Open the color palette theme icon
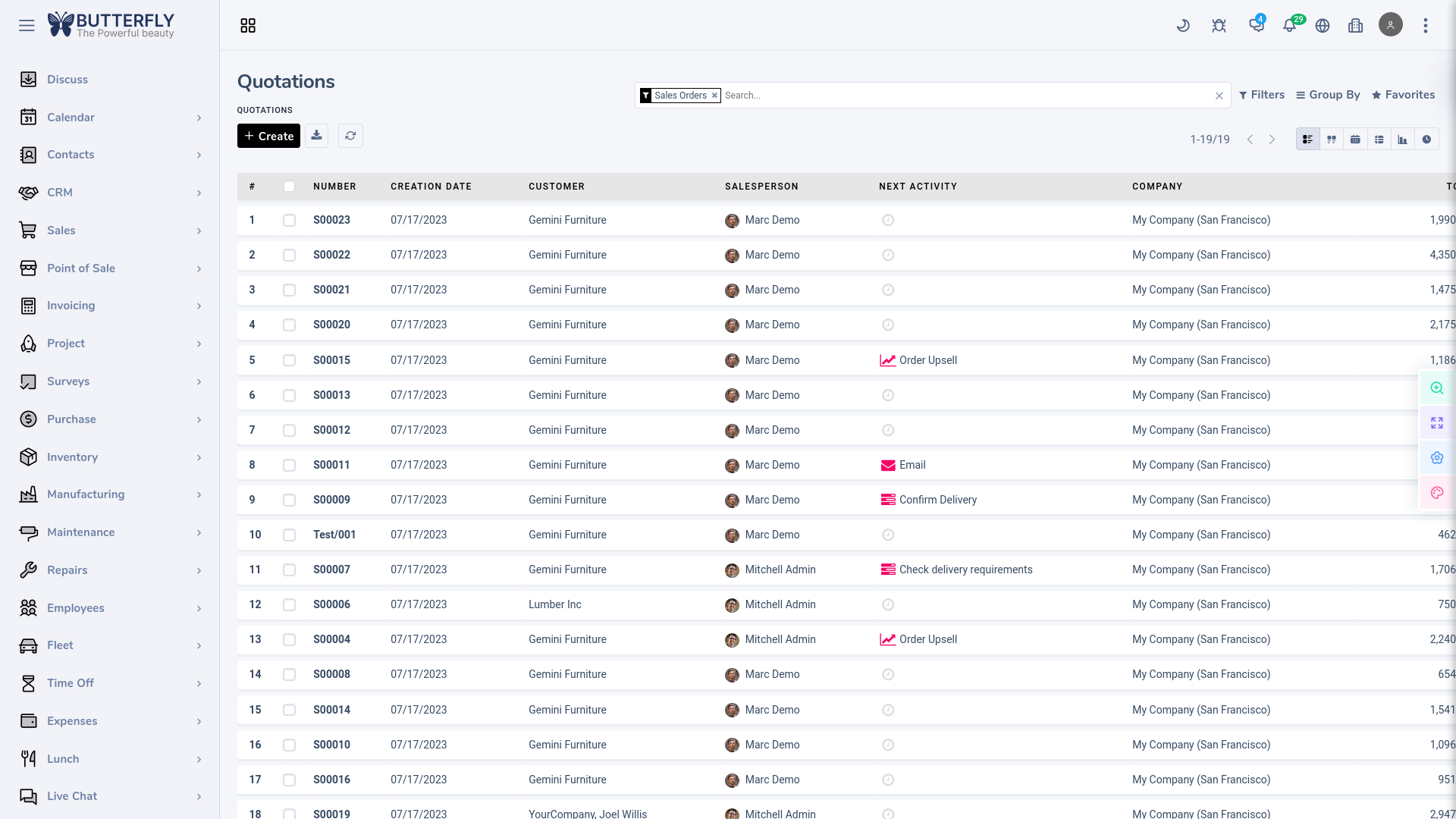This screenshot has height=819, width=1456. click(1436, 493)
